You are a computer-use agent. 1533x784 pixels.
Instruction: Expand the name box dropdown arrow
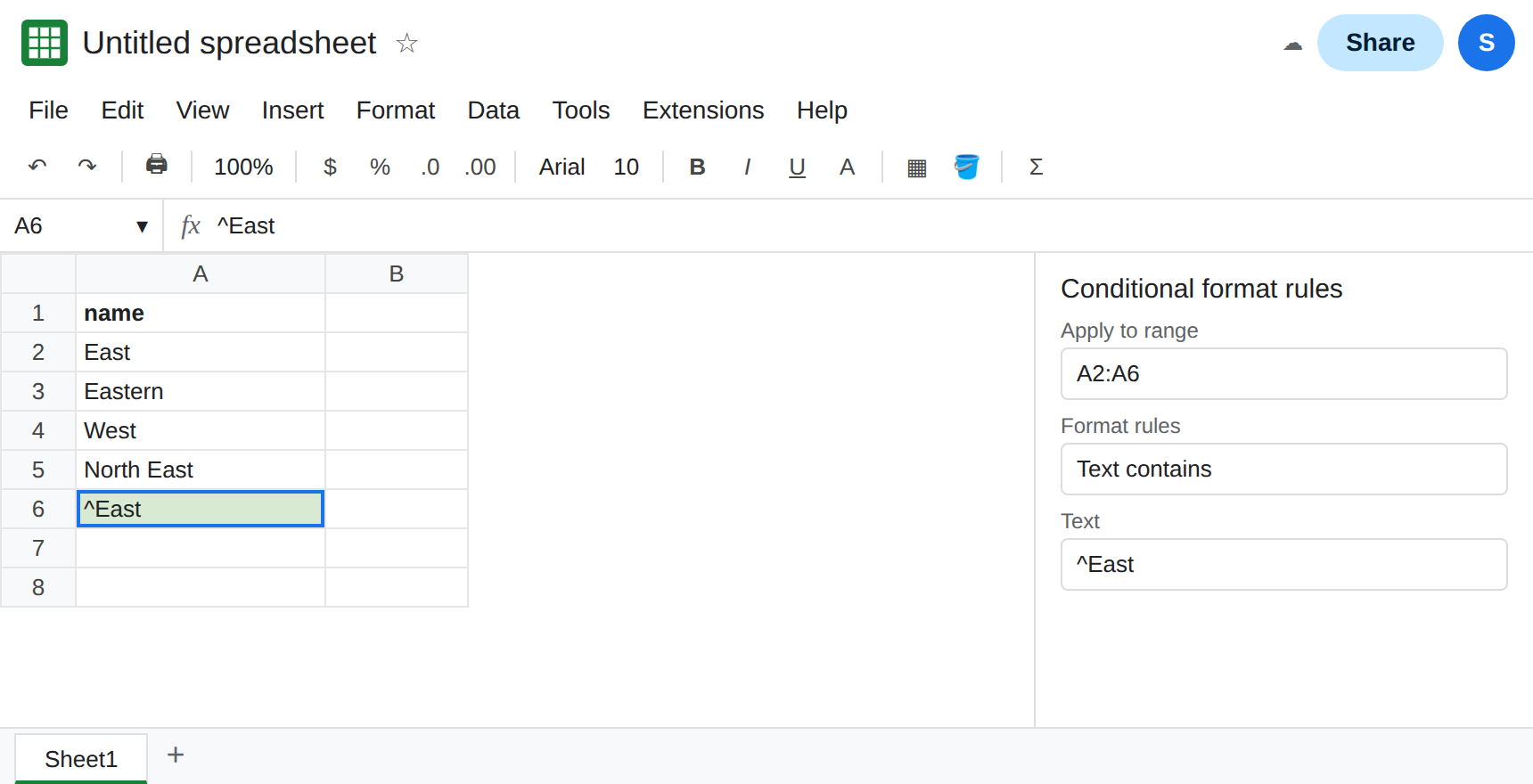click(x=142, y=226)
